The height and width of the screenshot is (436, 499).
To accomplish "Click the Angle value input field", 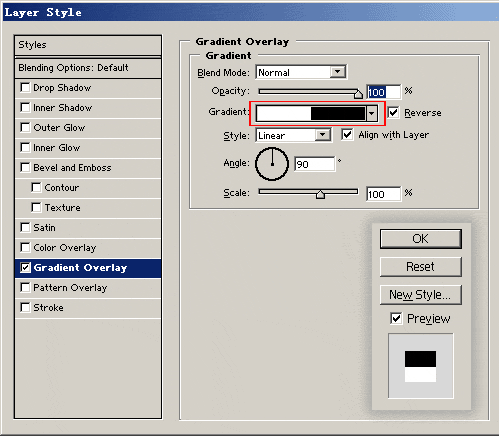I will pyautogui.click(x=315, y=164).
